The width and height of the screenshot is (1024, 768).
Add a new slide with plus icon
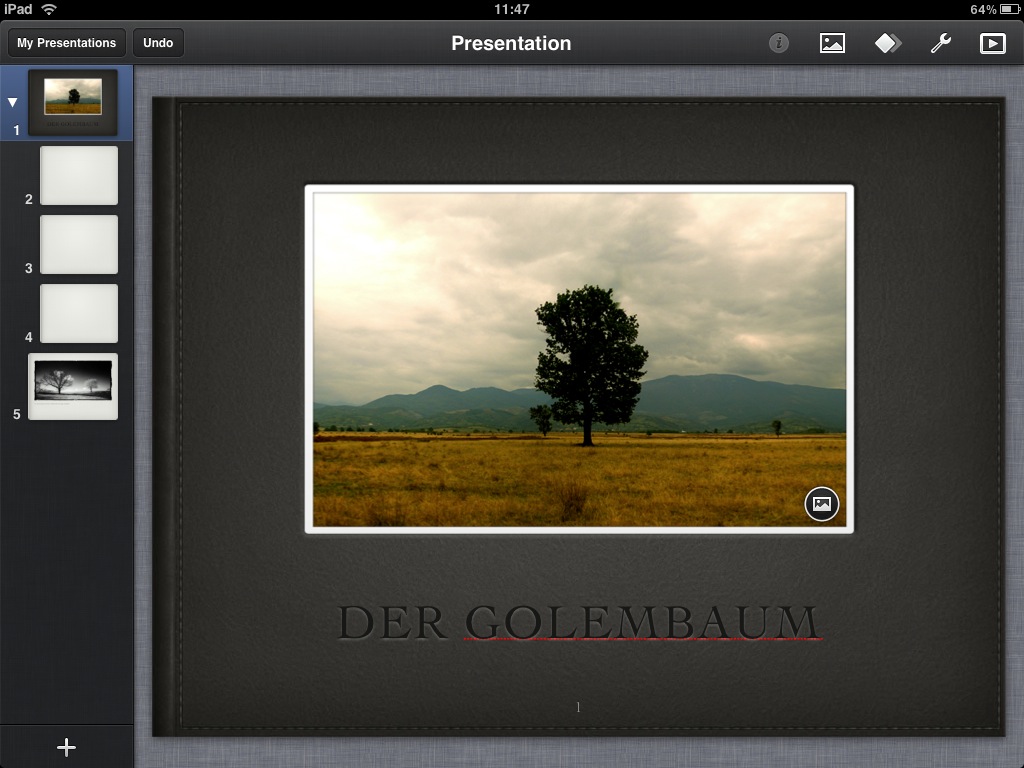[x=66, y=747]
